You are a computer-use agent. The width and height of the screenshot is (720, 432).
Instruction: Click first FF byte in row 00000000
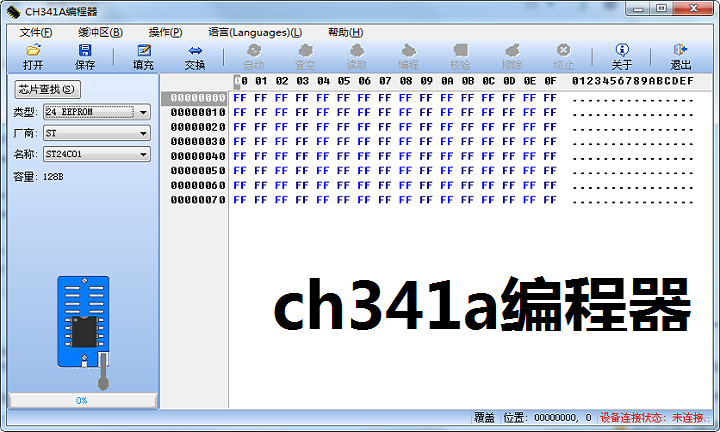click(240, 98)
